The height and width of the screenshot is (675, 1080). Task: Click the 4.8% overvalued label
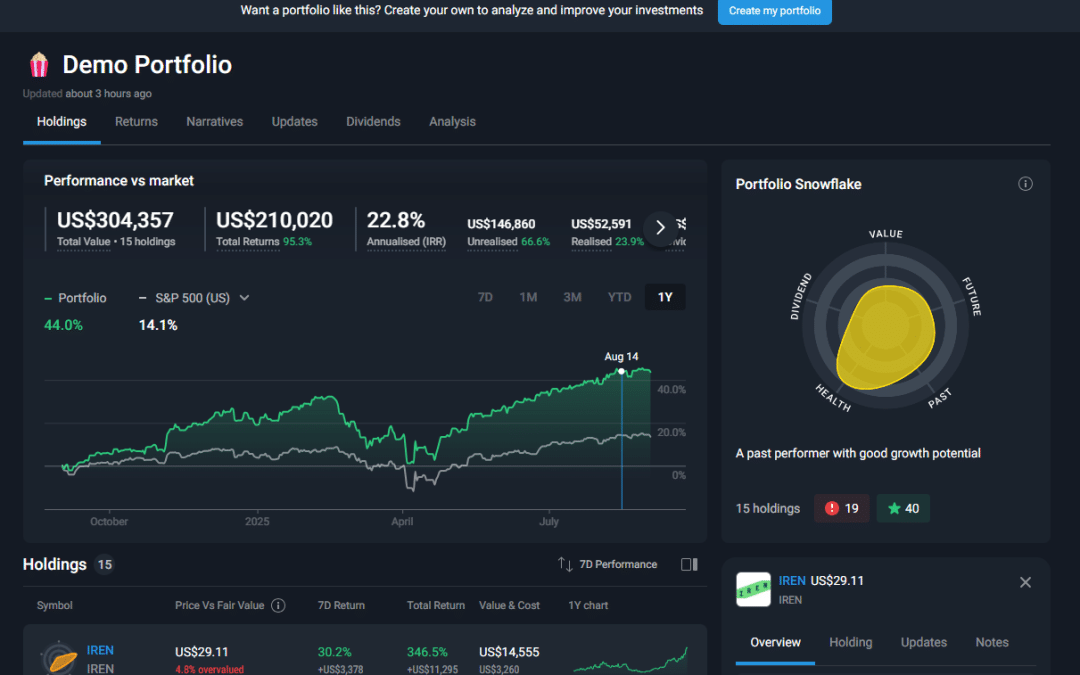click(209, 669)
